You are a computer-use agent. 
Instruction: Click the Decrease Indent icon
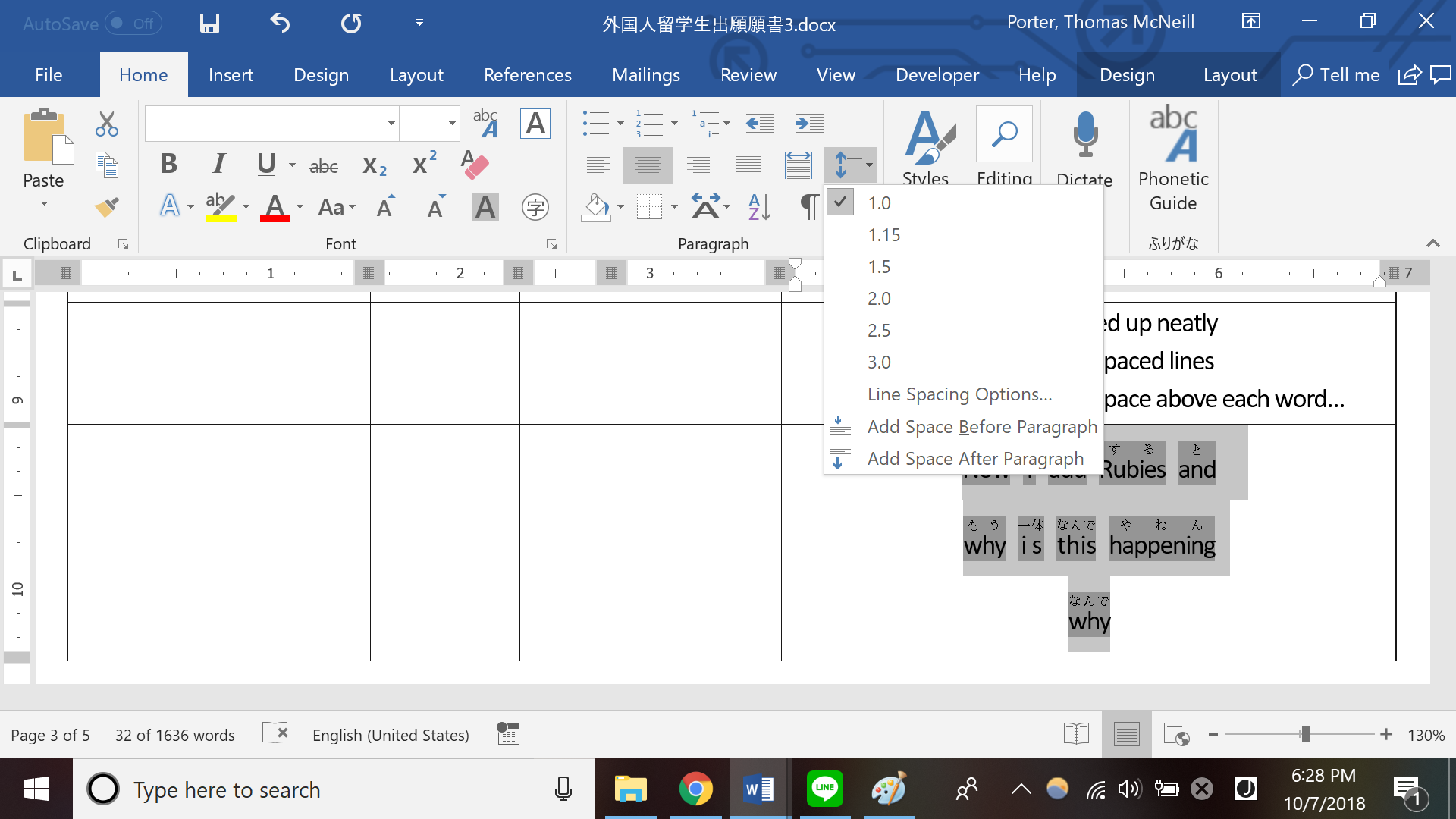(x=759, y=123)
